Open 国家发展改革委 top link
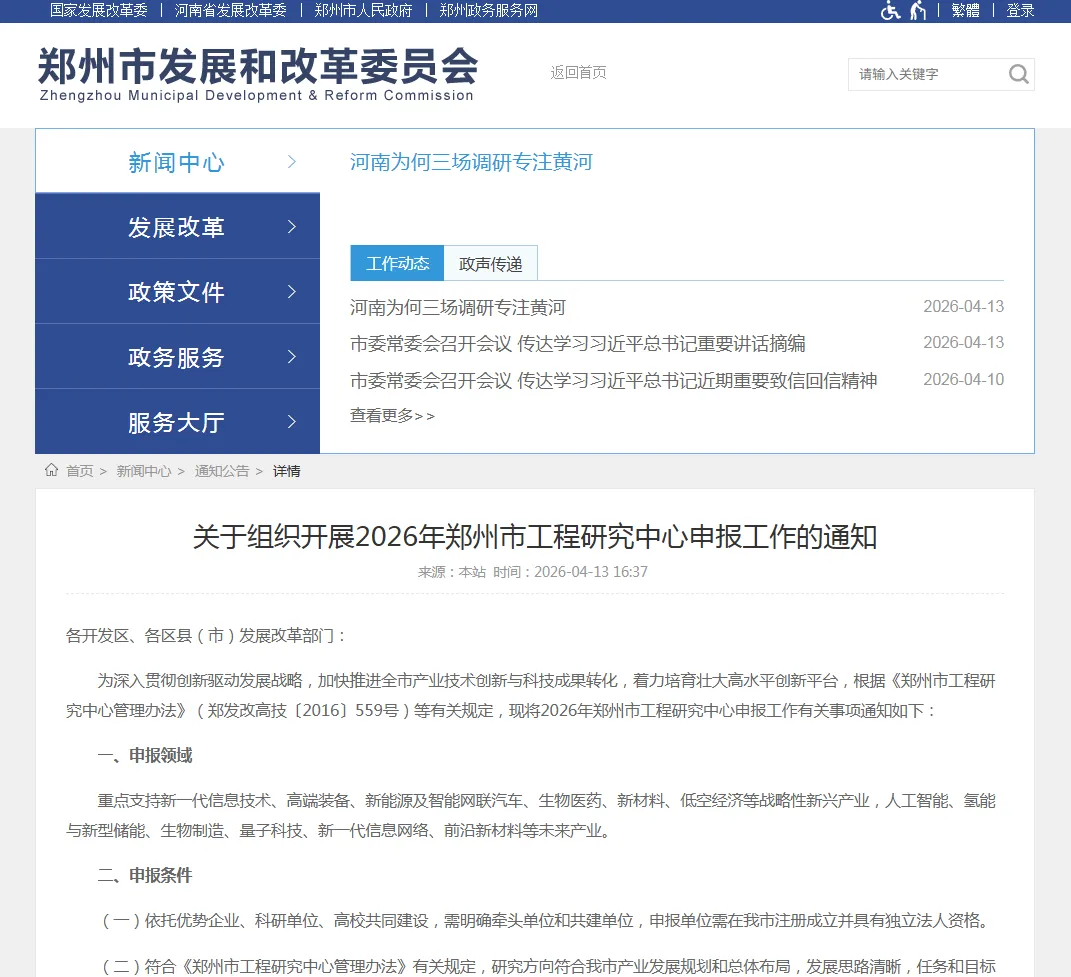Image resolution: width=1071 pixels, height=977 pixels. [x=99, y=10]
